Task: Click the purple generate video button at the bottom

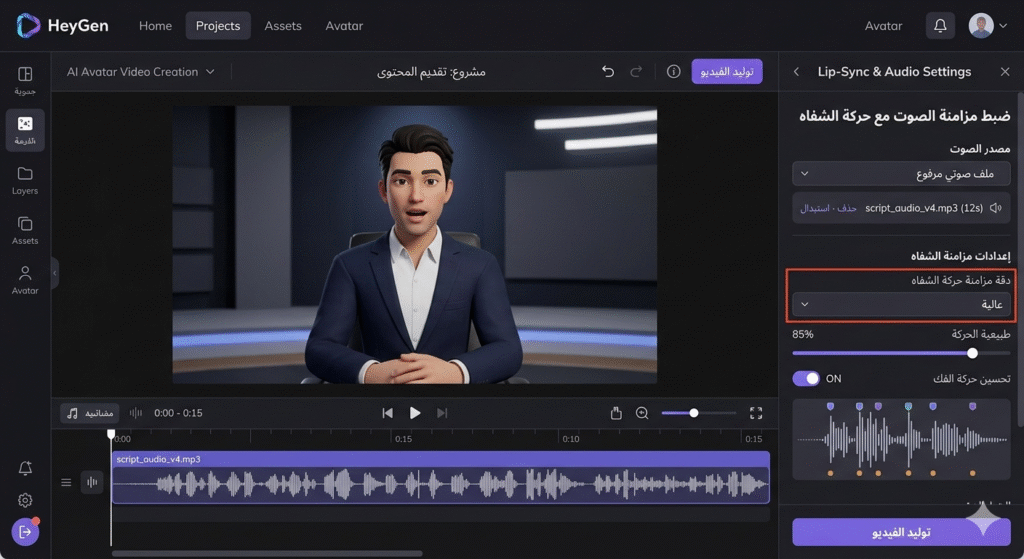Action: coord(903,532)
